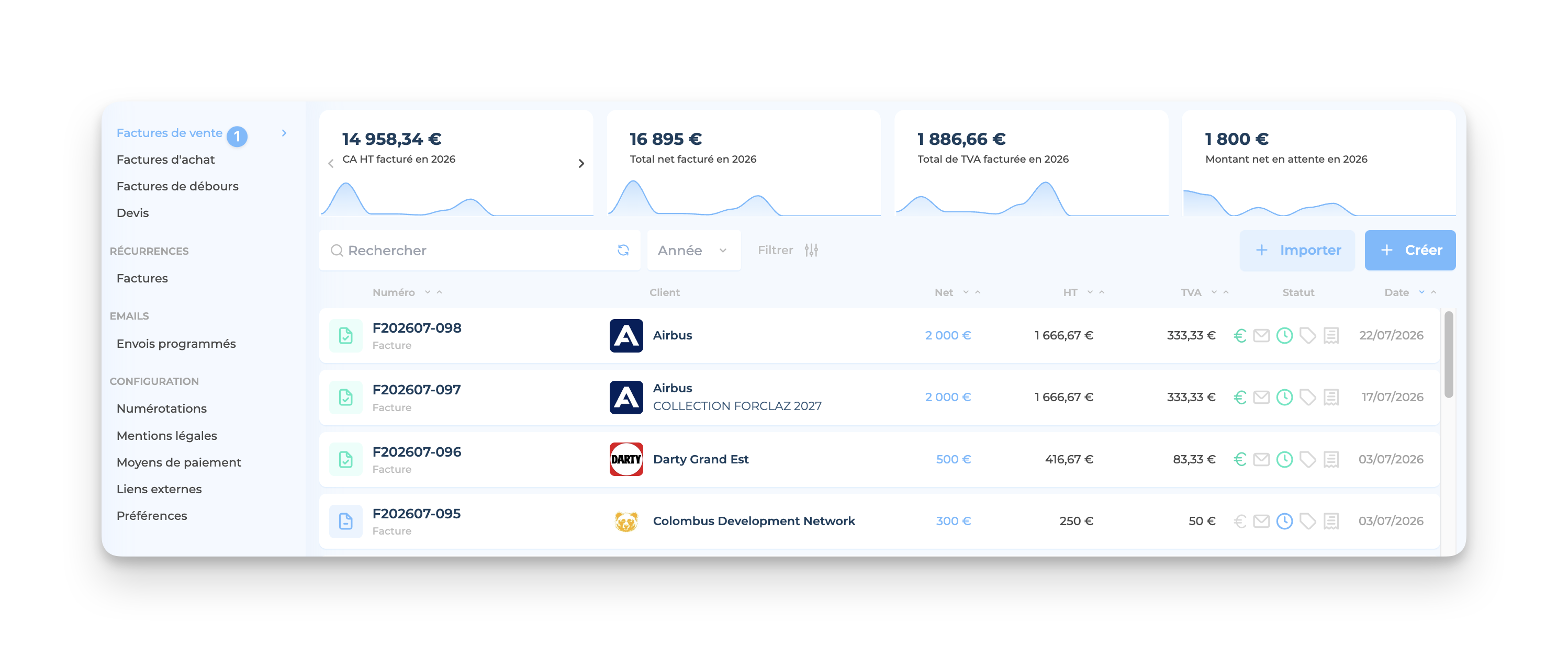This screenshot has height=658, width=1568.
Task: Open the F202607-095 draft document icon
Action: coord(346,521)
